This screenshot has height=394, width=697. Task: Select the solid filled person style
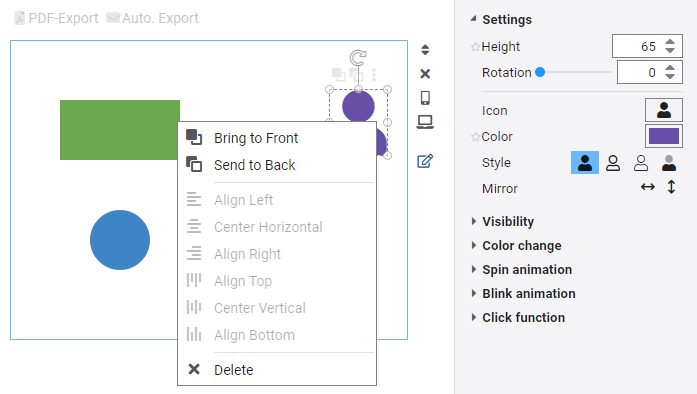pyautogui.click(x=585, y=162)
